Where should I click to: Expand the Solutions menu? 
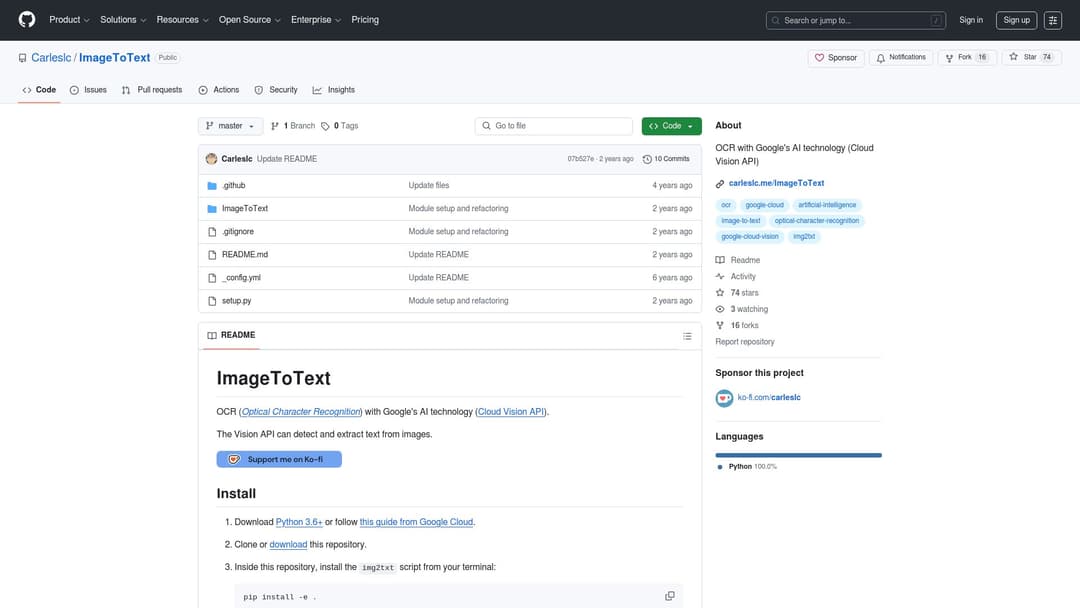tap(123, 20)
